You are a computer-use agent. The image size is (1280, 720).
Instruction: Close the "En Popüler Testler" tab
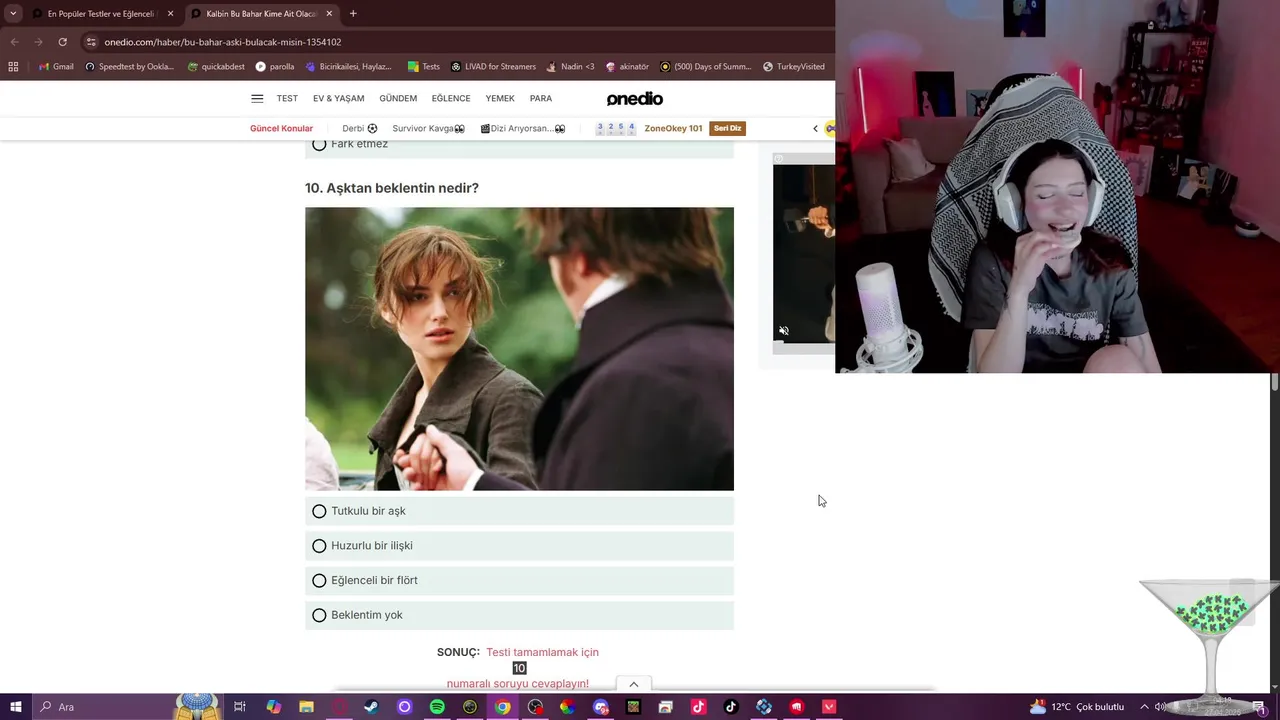pos(170,13)
